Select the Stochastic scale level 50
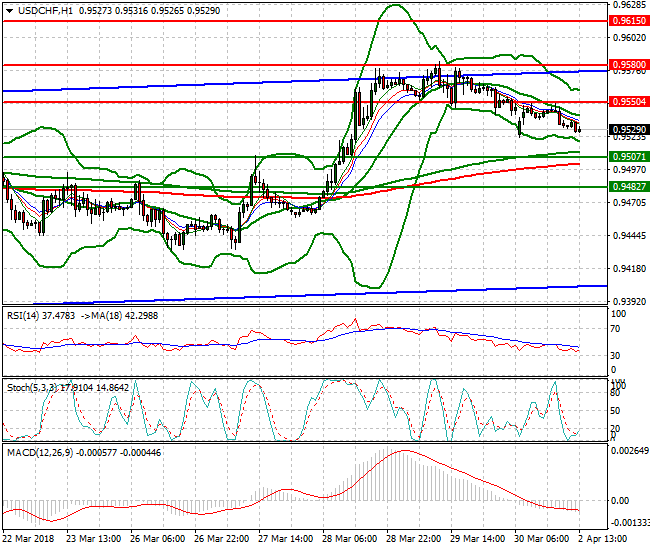This screenshot has width=650, height=550. click(x=616, y=411)
